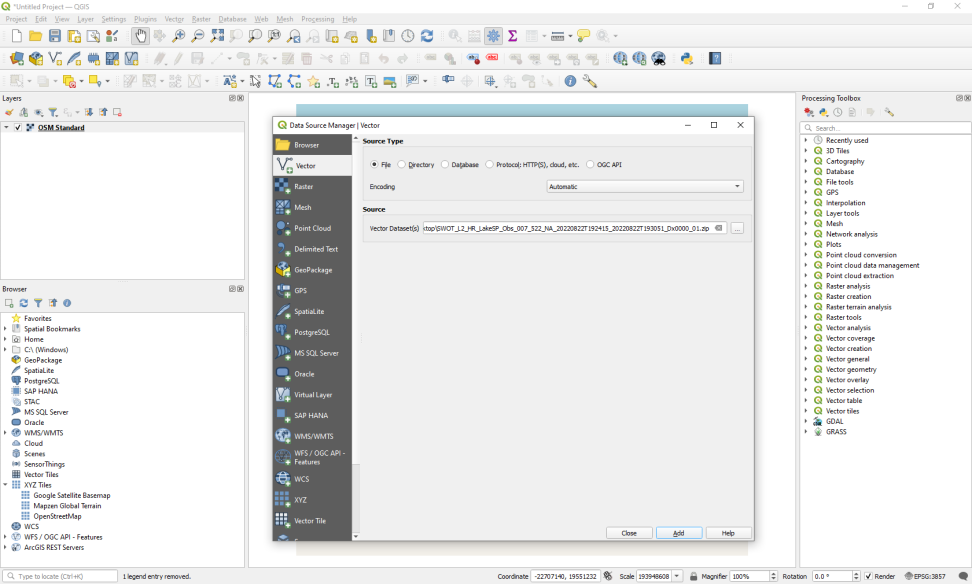This screenshot has height=584, width=972.
Task: Select Browser source in Data Source Manager
Action: click(x=312, y=144)
